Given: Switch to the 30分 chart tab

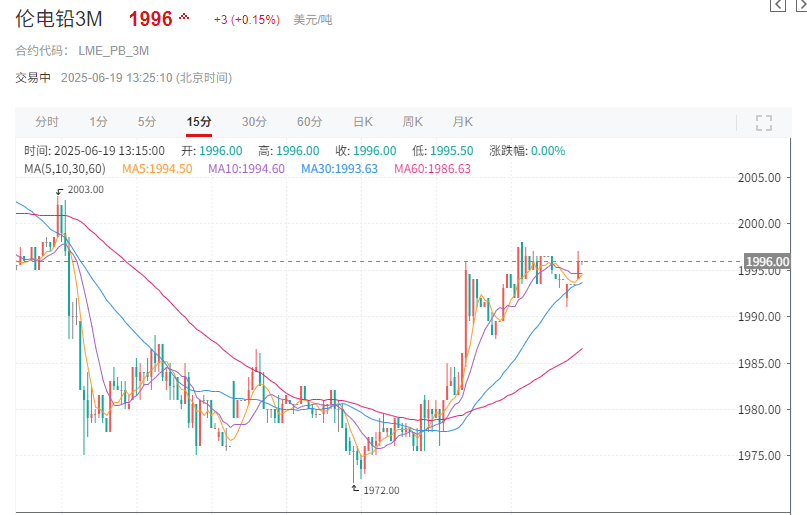Looking at the screenshot, I should pyautogui.click(x=254, y=122).
